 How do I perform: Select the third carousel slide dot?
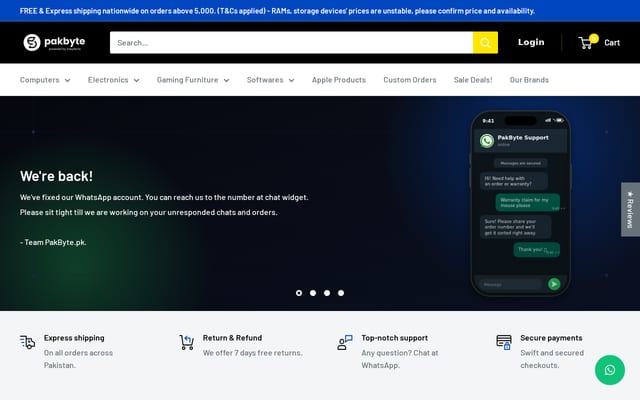[x=327, y=293]
